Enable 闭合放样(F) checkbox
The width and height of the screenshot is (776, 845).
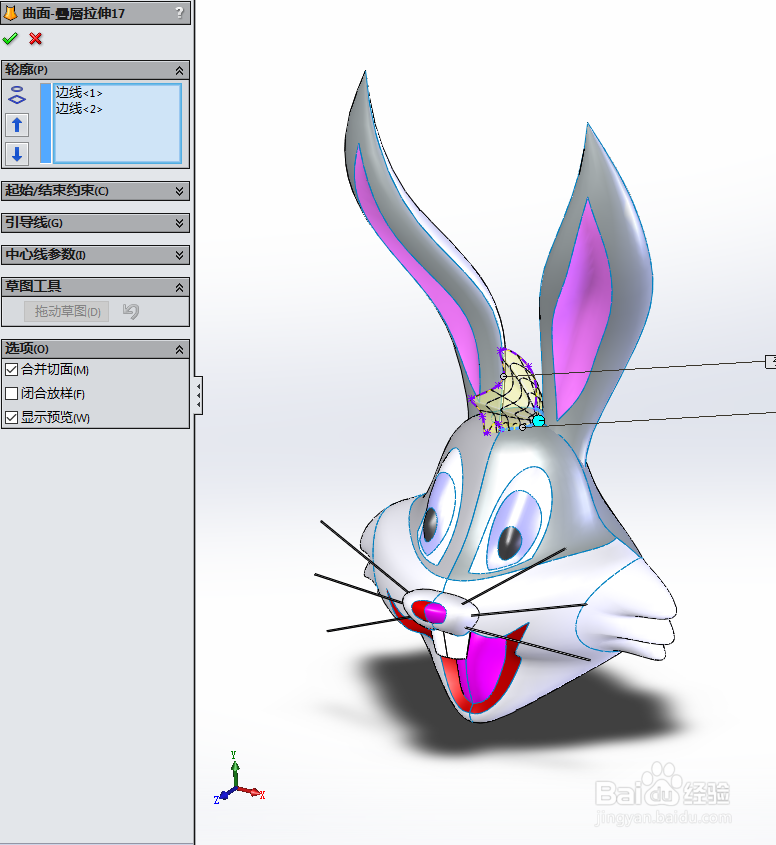point(11,394)
